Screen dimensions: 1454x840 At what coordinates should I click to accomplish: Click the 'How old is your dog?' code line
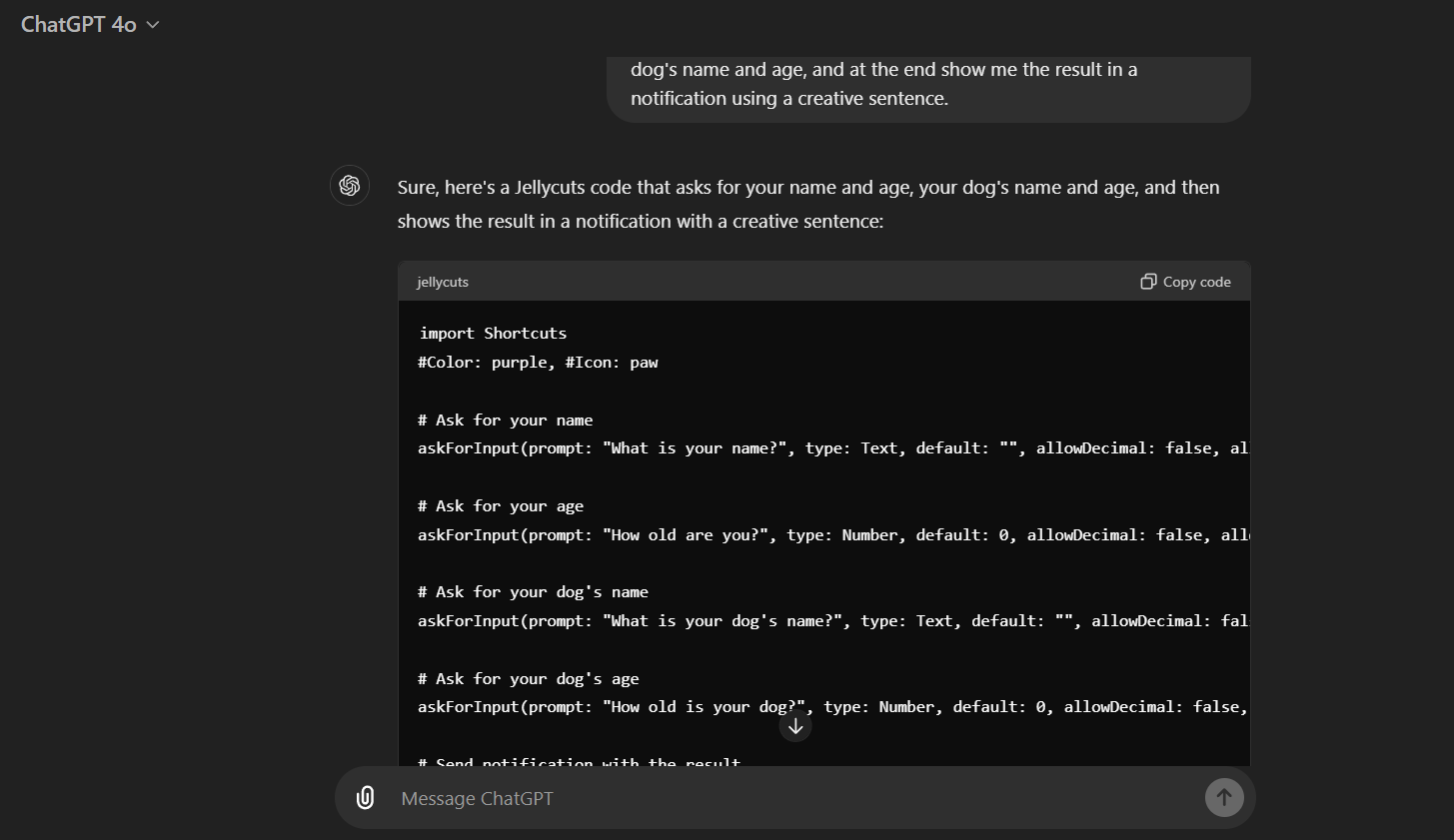point(833,706)
